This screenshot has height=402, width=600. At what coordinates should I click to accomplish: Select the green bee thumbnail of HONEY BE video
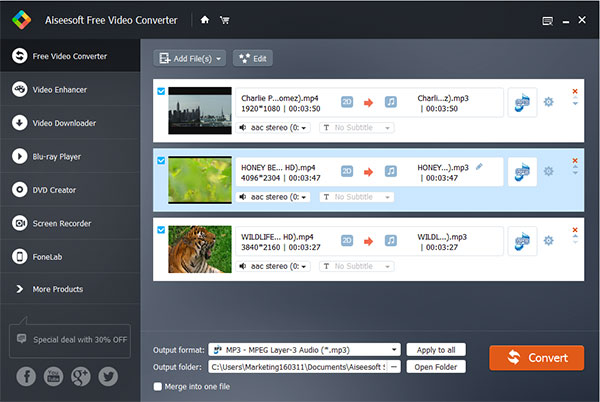click(200, 180)
